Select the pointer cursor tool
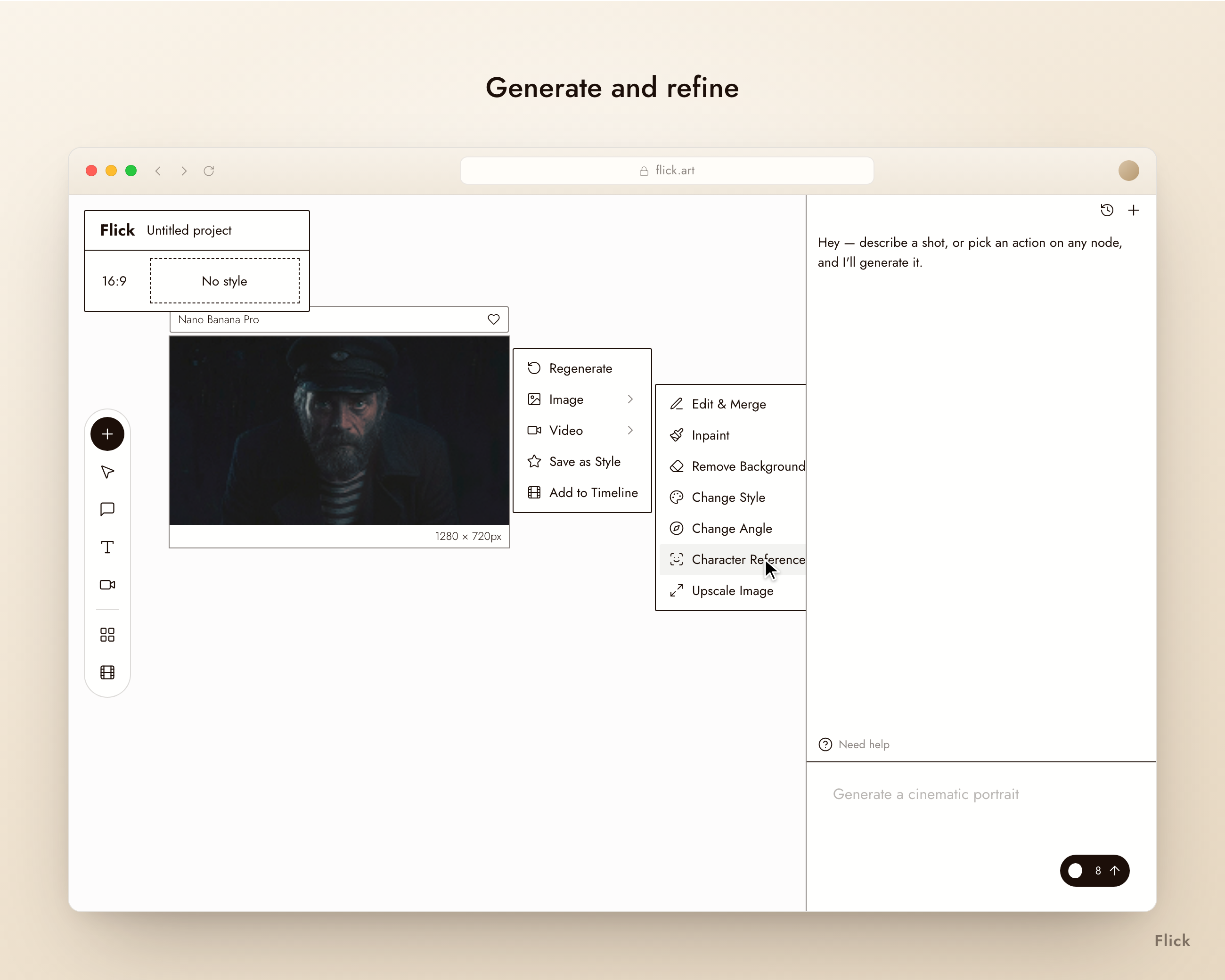The image size is (1225, 980). pos(107,472)
